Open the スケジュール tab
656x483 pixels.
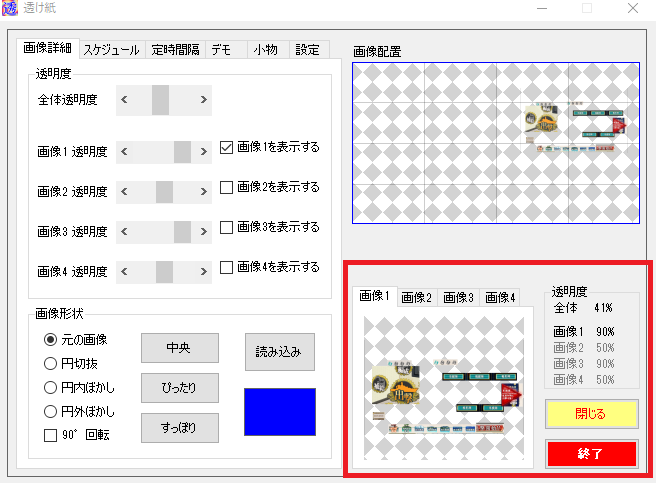coord(111,50)
